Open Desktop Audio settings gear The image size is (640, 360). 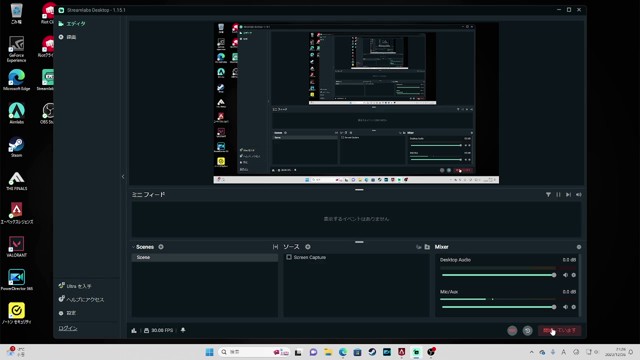(x=573, y=275)
